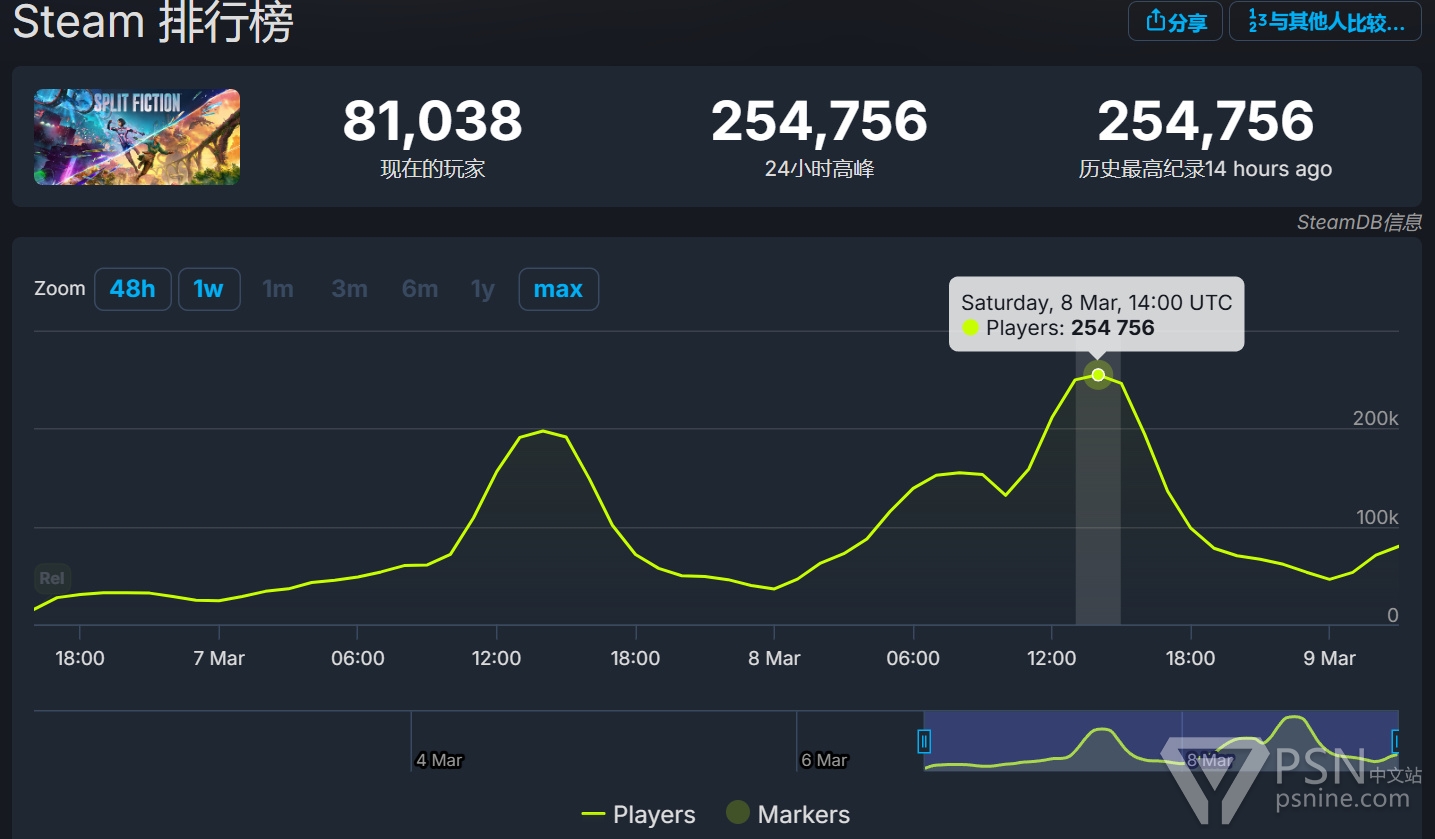Select the 1m zoom range
The height and width of the screenshot is (839, 1435).
(x=278, y=289)
